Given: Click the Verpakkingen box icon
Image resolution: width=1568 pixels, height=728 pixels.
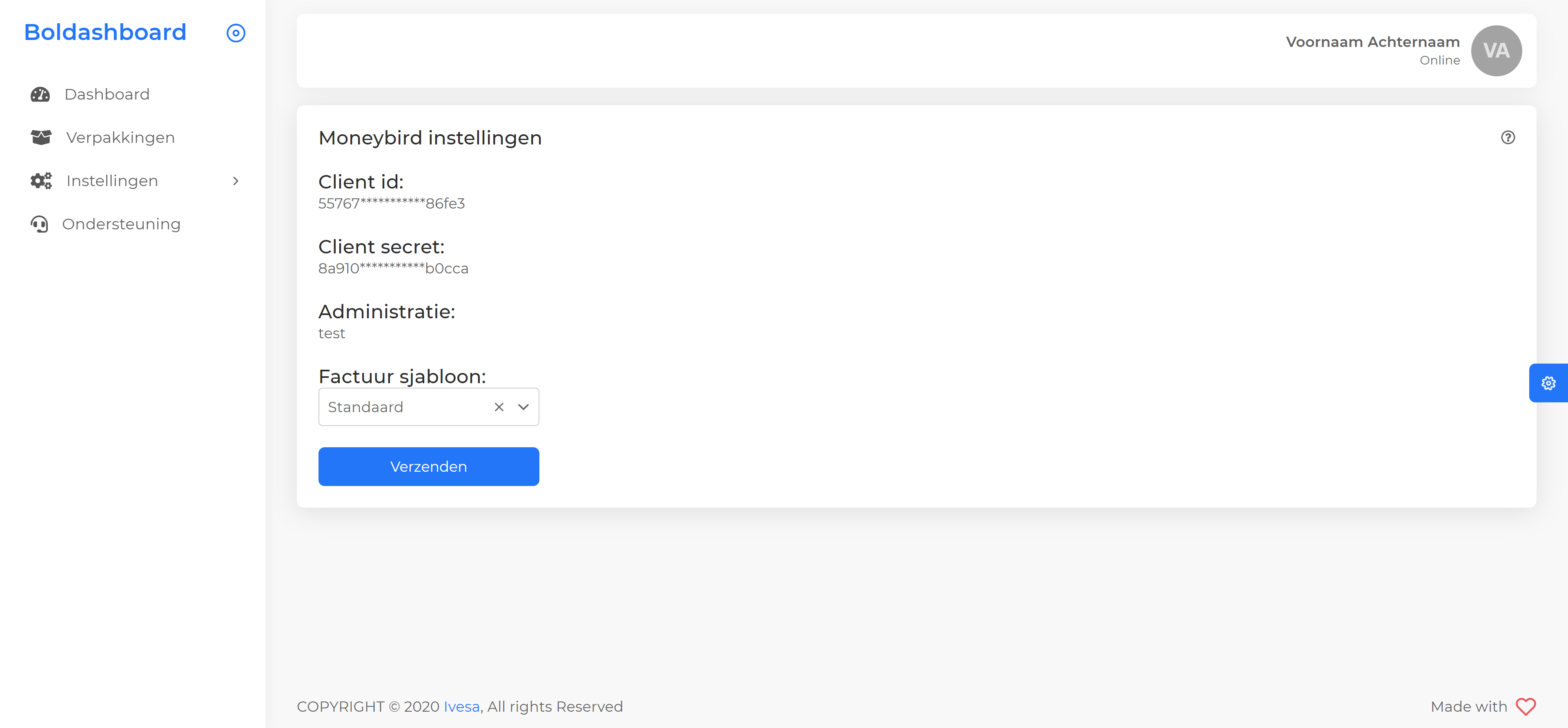Looking at the screenshot, I should (x=41, y=138).
